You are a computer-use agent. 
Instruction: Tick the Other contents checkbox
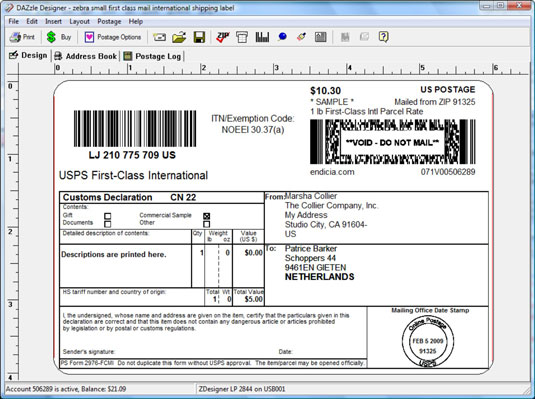[x=206, y=224]
